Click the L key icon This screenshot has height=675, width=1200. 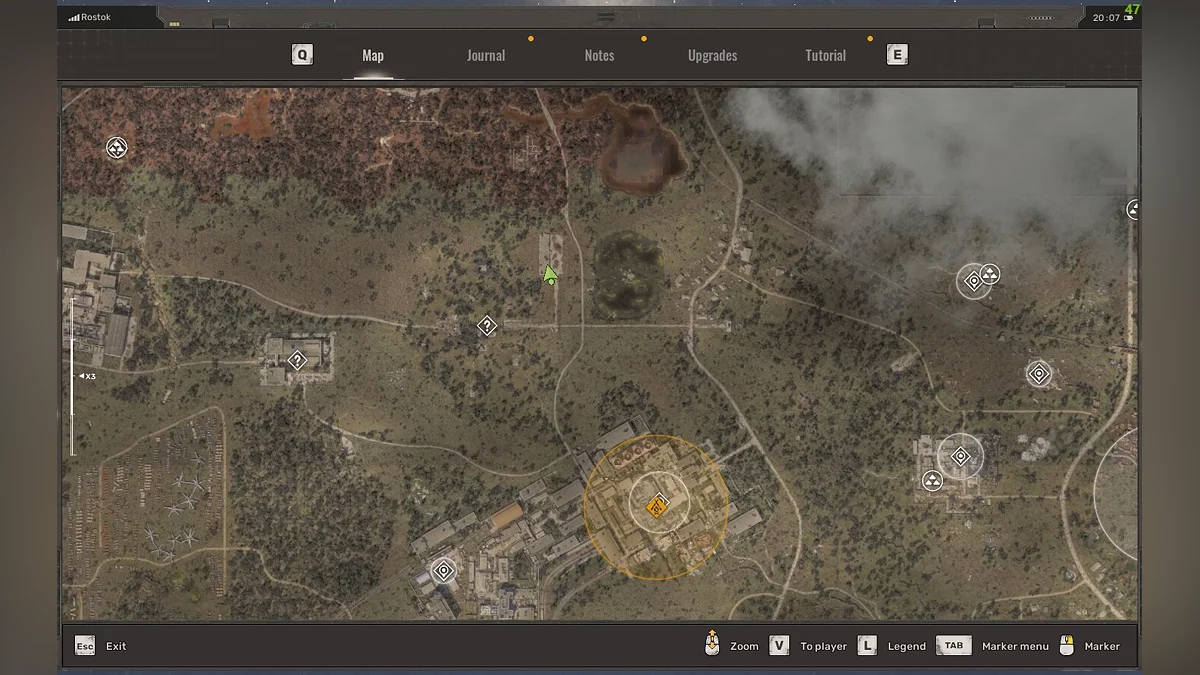tap(867, 646)
